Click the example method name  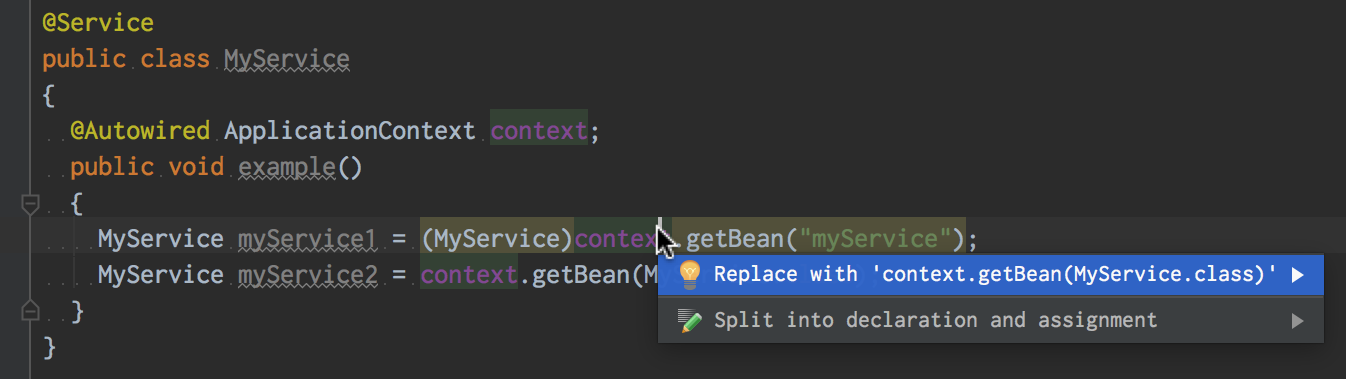click(x=287, y=166)
